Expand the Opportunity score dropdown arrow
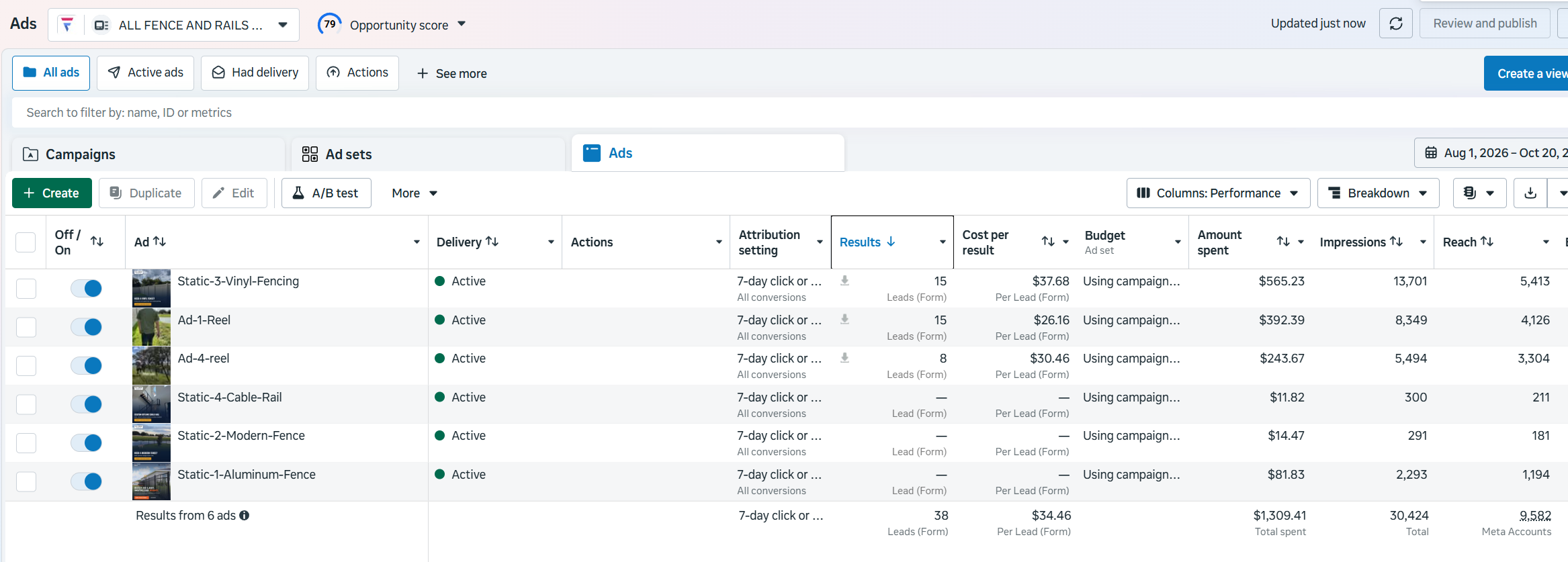Screen dimensions: 1568x562 click(462, 24)
